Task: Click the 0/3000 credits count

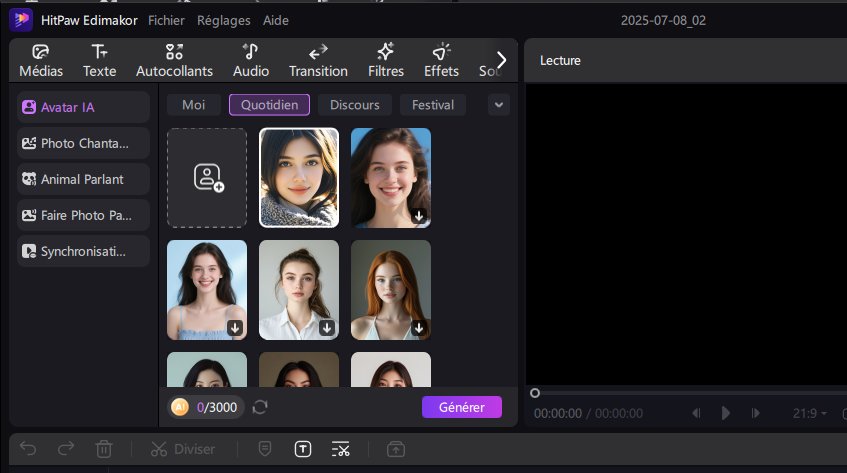Action: click(x=217, y=407)
